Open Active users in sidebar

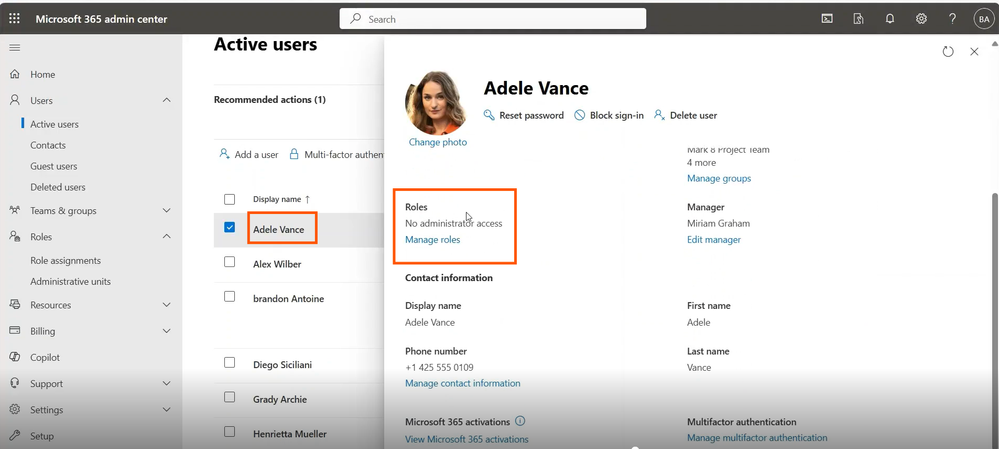(55, 124)
